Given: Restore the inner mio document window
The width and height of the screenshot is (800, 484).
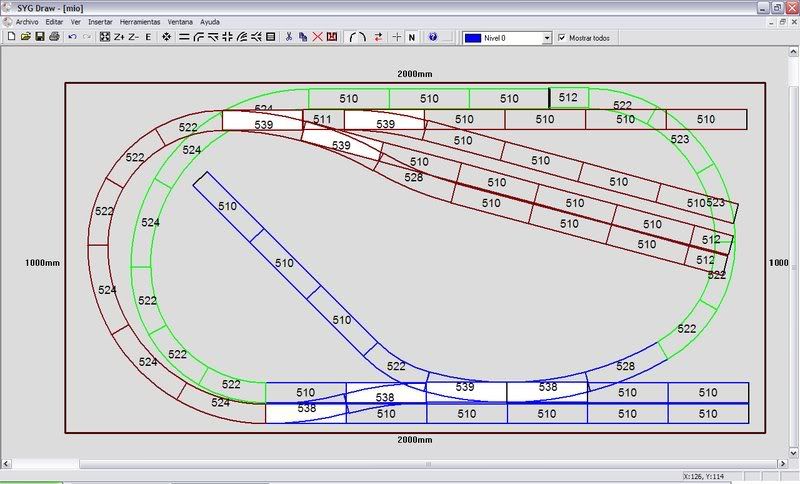Looking at the screenshot, I should pyautogui.click(x=783, y=22).
